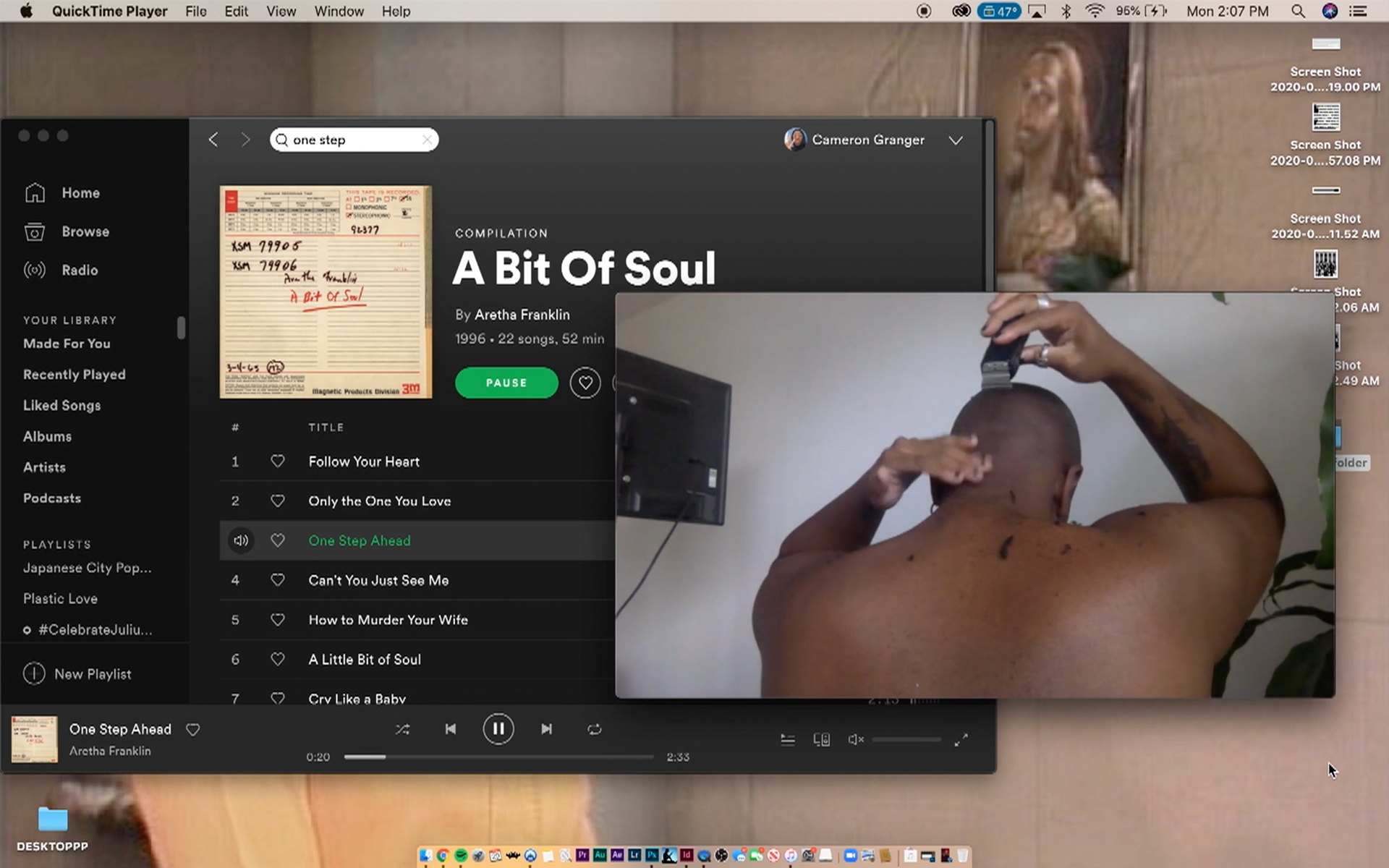The width and height of the screenshot is (1389, 868).
Task: Select the DESKTOPPP folder on the desktop
Action: click(52, 829)
